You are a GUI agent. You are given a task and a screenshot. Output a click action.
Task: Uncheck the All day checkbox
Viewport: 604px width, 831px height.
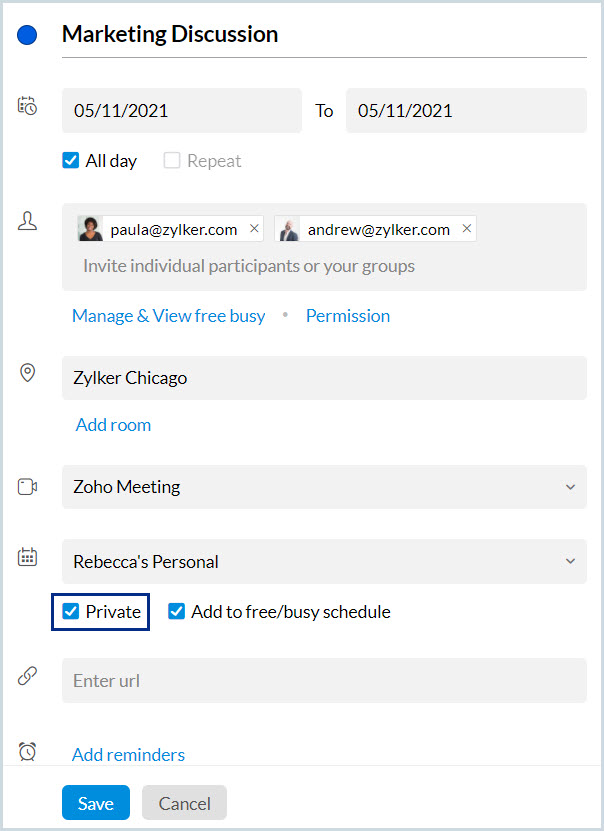pyautogui.click(x=71, y=160)
